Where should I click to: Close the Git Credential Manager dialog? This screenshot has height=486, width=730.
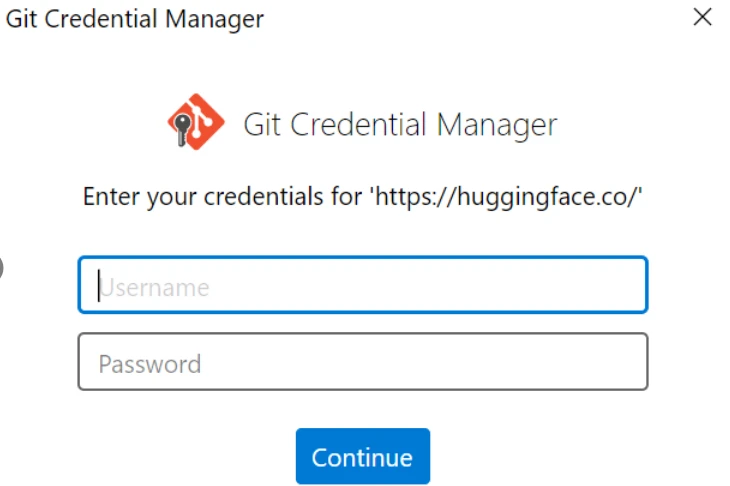703,18
